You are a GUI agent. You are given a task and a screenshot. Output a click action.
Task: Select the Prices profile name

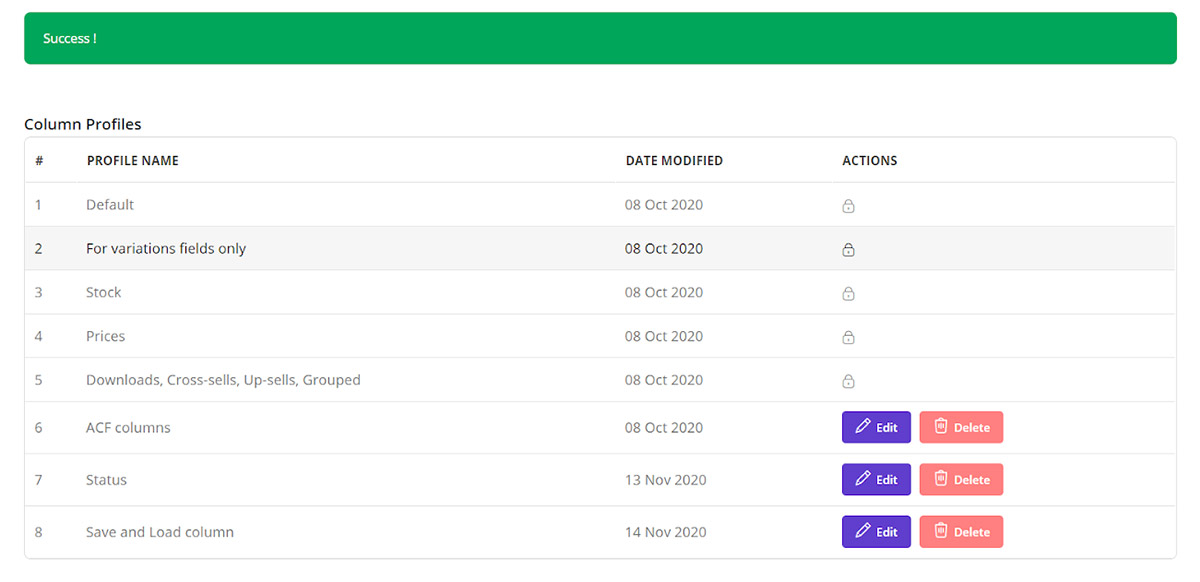click(106, 337)
